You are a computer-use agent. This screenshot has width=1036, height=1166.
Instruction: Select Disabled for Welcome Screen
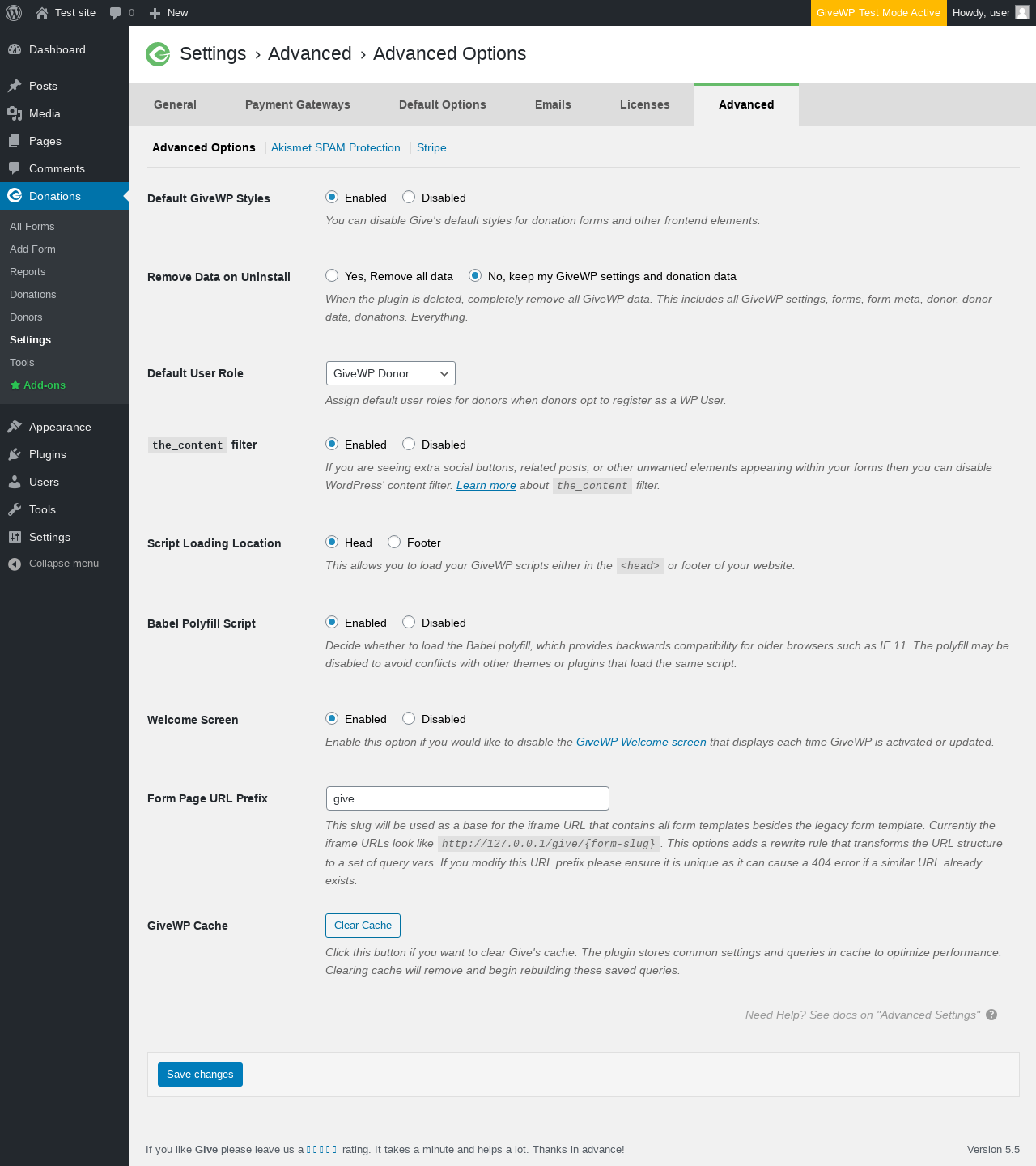click(x=409, y=718)
